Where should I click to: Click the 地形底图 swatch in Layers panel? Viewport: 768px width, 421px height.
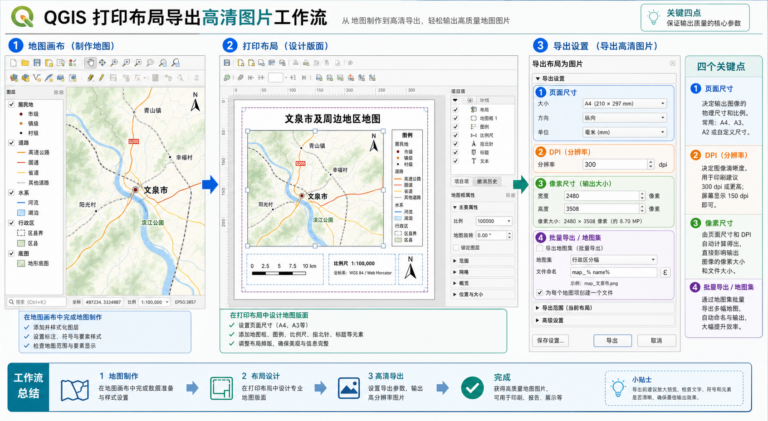pos(21,263)
